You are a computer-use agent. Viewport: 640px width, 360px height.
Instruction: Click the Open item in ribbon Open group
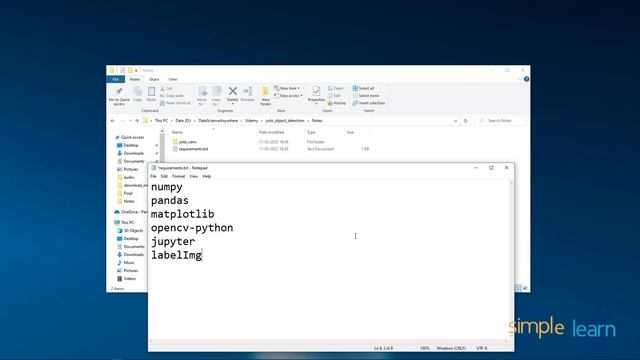pos(336,88)
